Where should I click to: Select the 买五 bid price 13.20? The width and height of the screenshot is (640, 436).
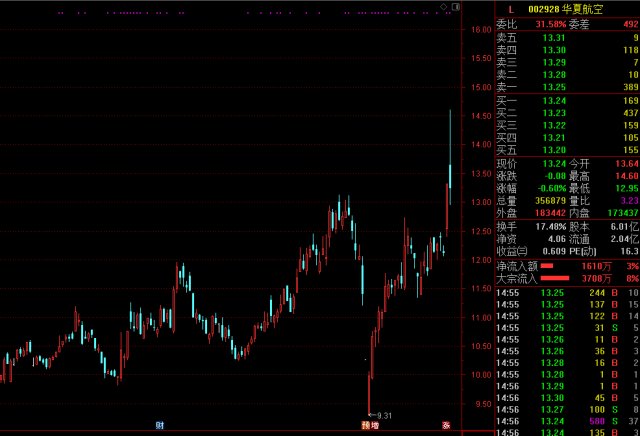coord(554,150)
